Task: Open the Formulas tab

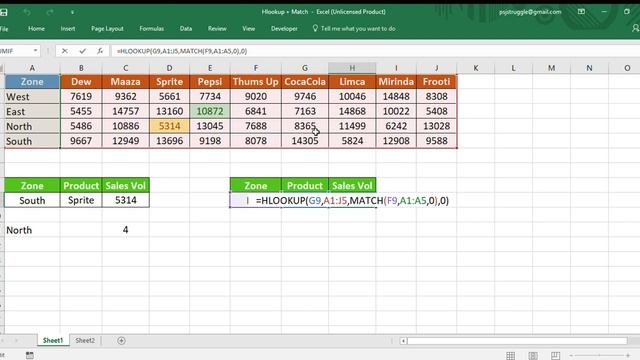Action: 151,29
